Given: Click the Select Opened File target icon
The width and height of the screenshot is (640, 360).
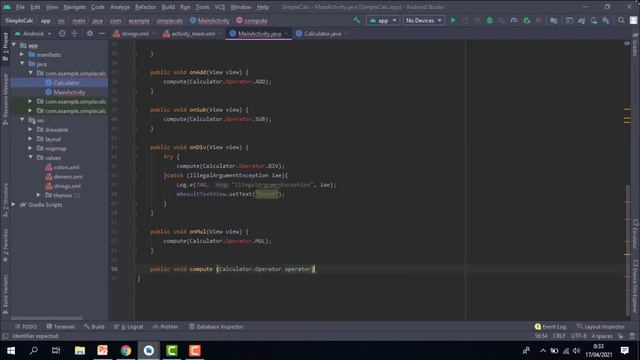Looking at the screenshot, I should pyautogui.click(x=62, y=33).
